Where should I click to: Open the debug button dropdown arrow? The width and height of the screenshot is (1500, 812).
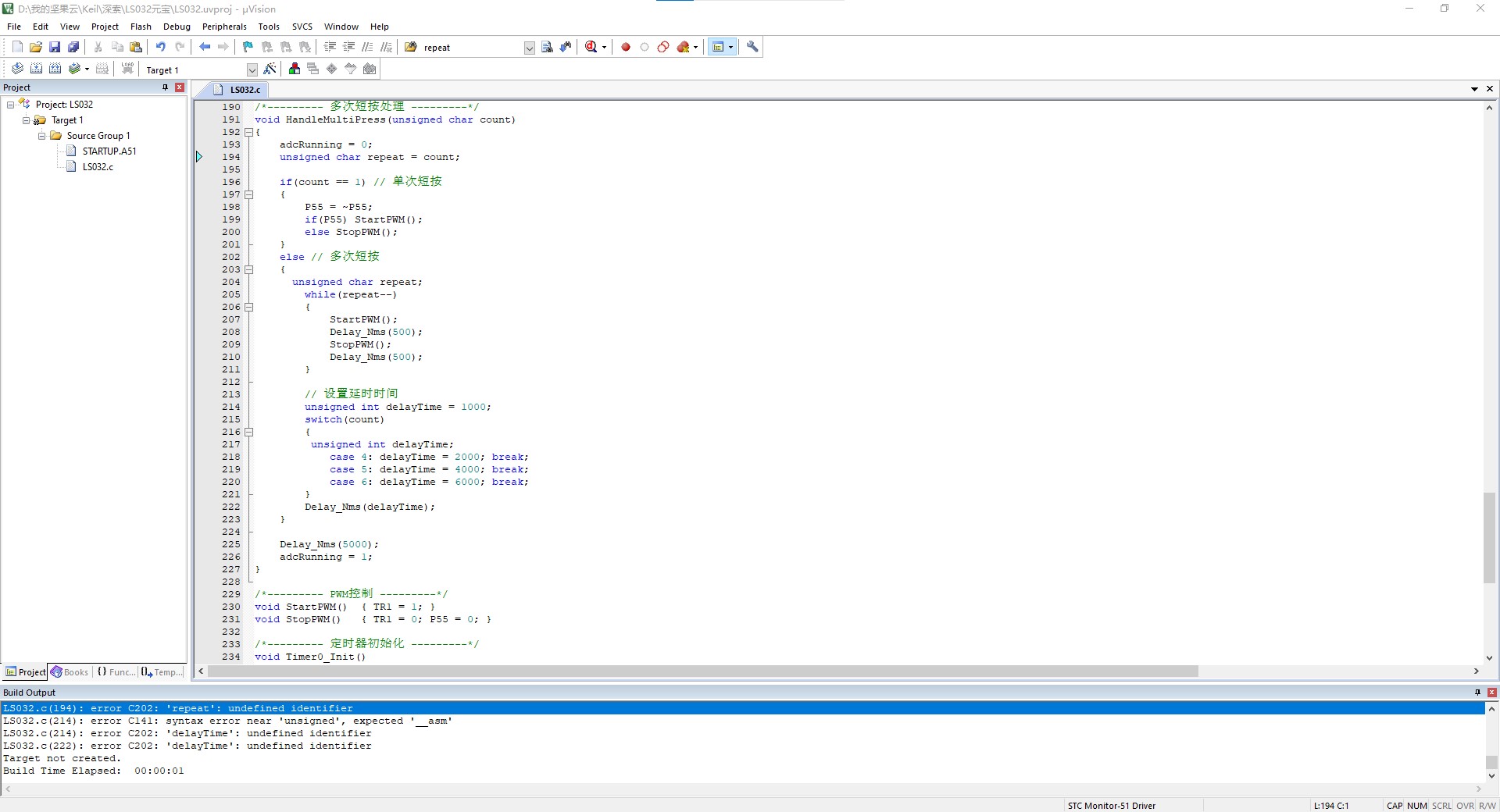(604, 47)
